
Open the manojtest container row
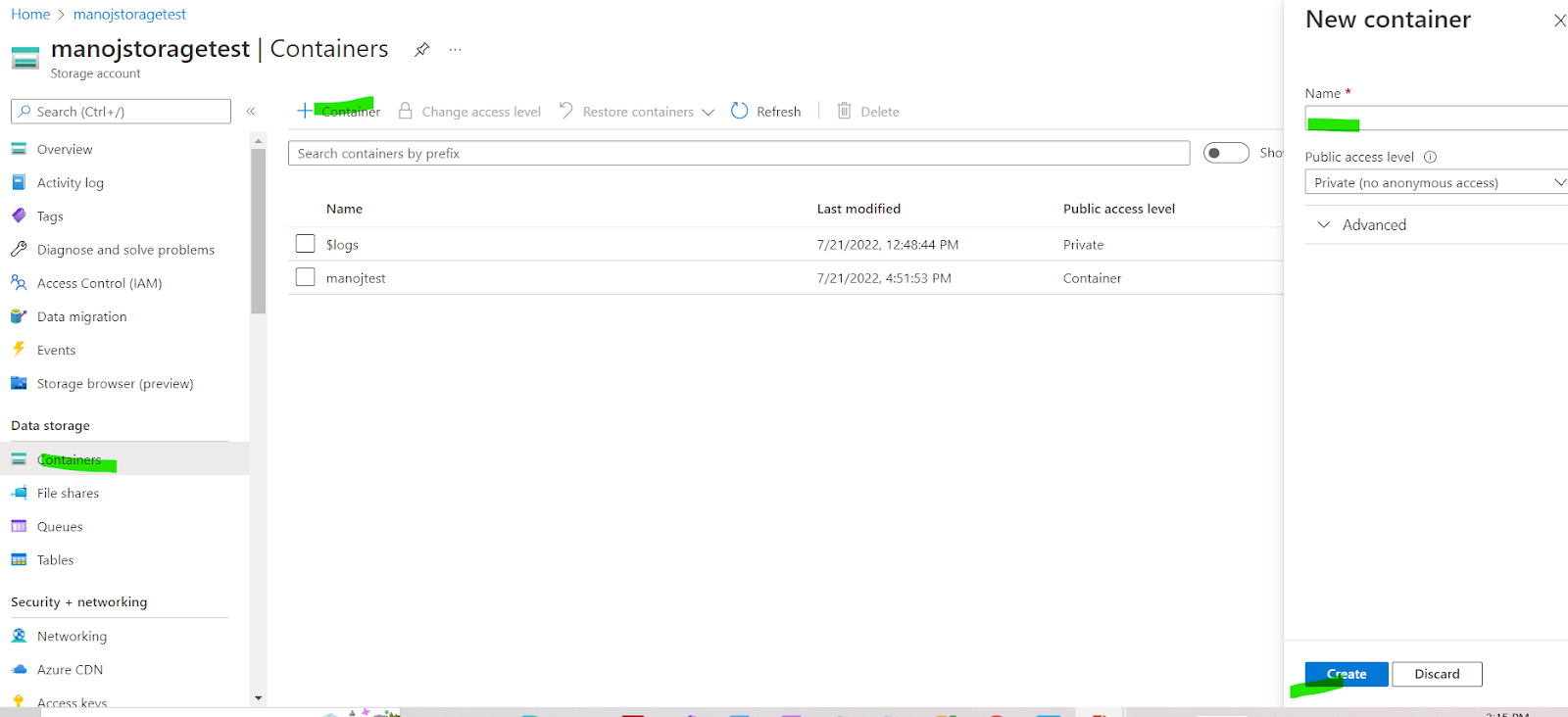click(786, 277)
